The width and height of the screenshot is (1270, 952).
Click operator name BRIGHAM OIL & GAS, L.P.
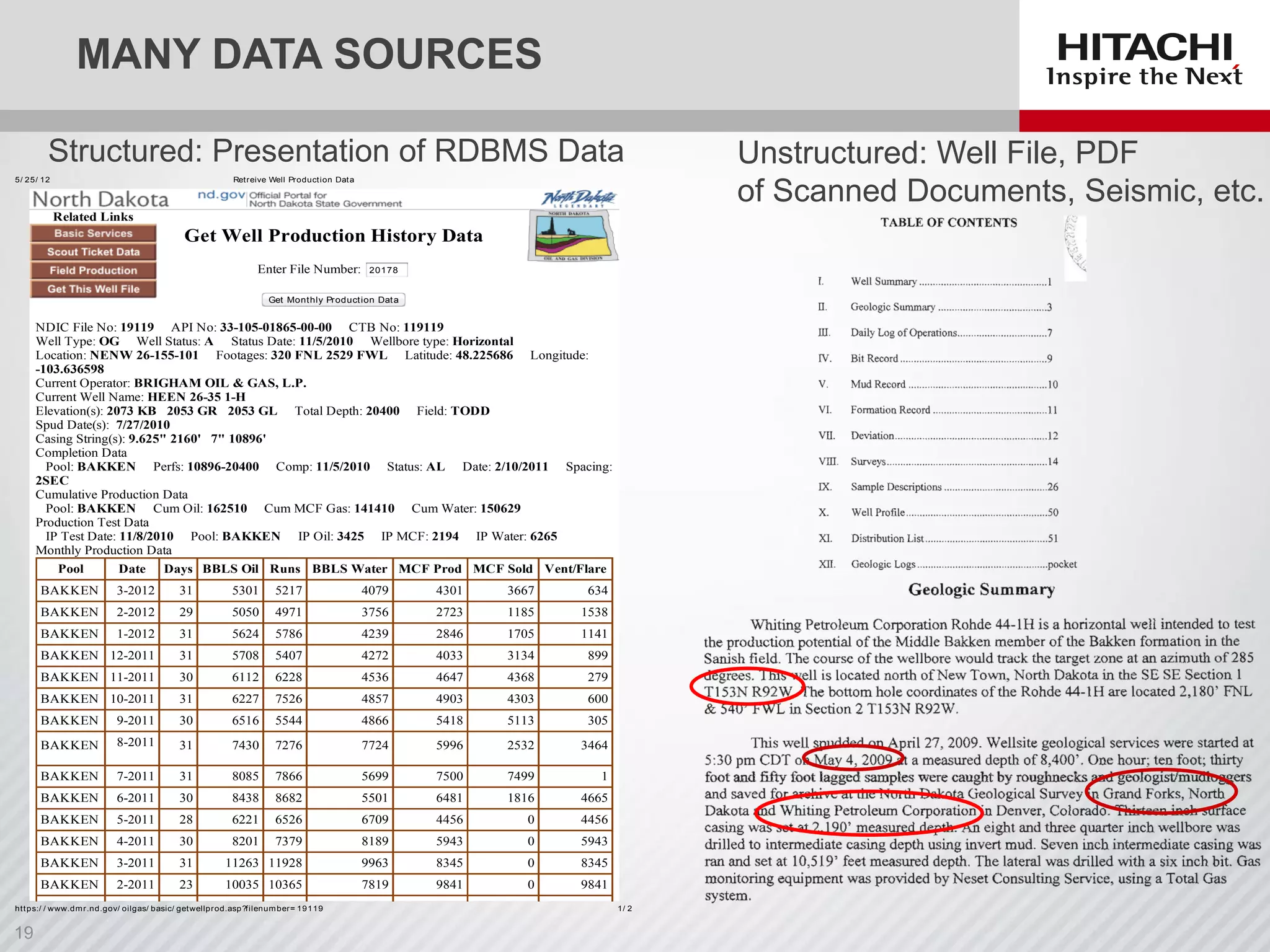(220, 383)
